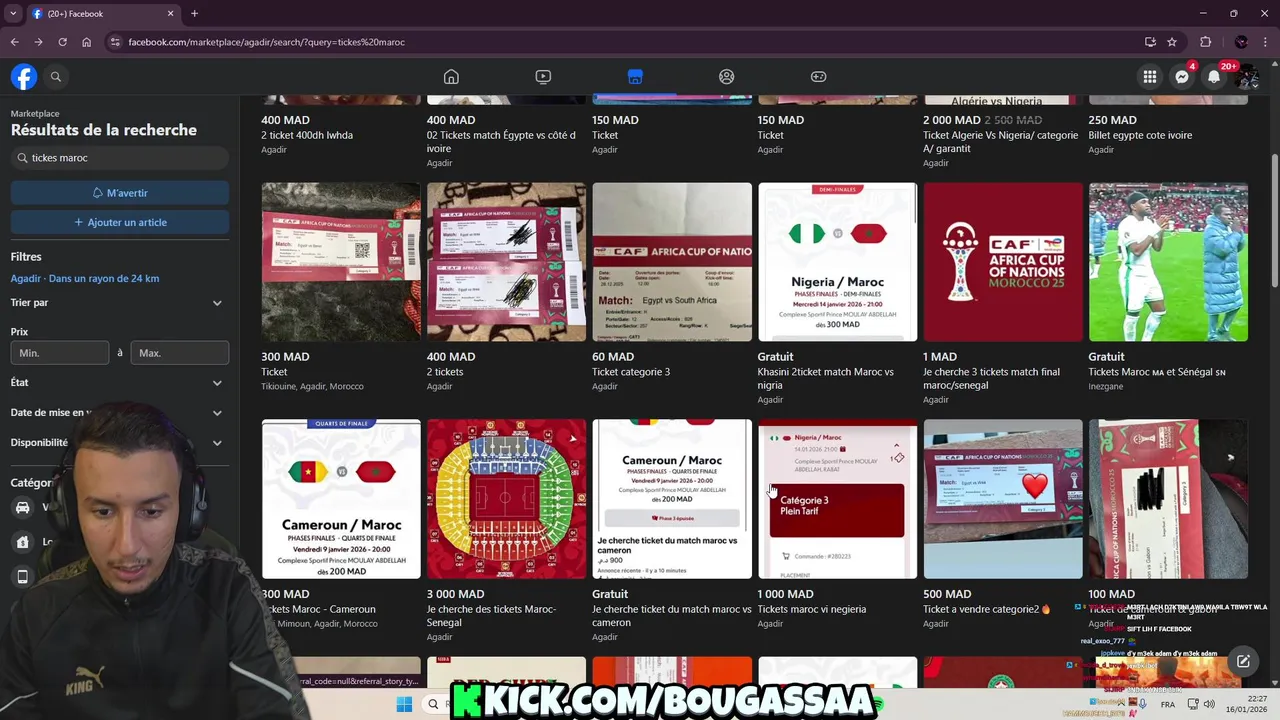Open the browser extensions puzzle icon
1280x720 pixels.
coord(1205,42)
